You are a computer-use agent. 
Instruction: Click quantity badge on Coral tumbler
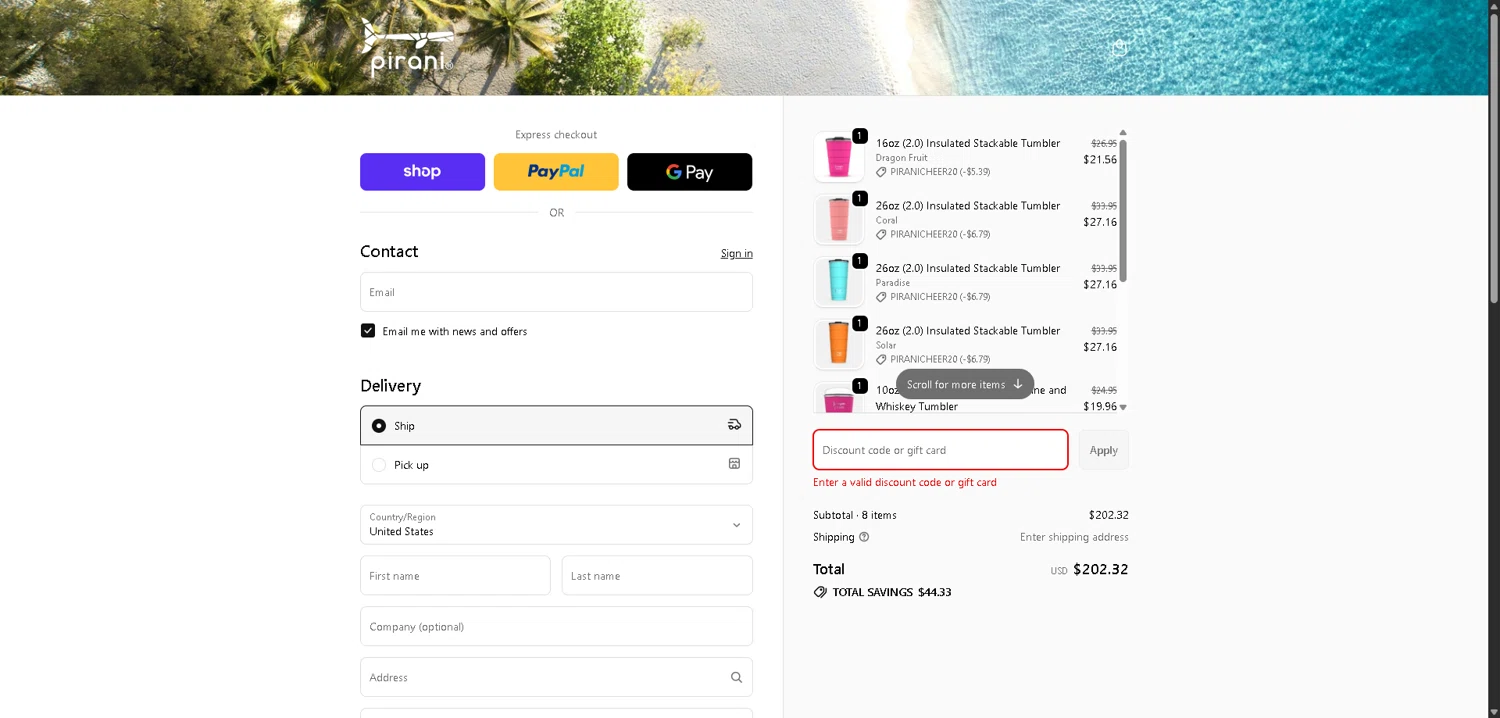pyautogui.click(x=859, y=198)
